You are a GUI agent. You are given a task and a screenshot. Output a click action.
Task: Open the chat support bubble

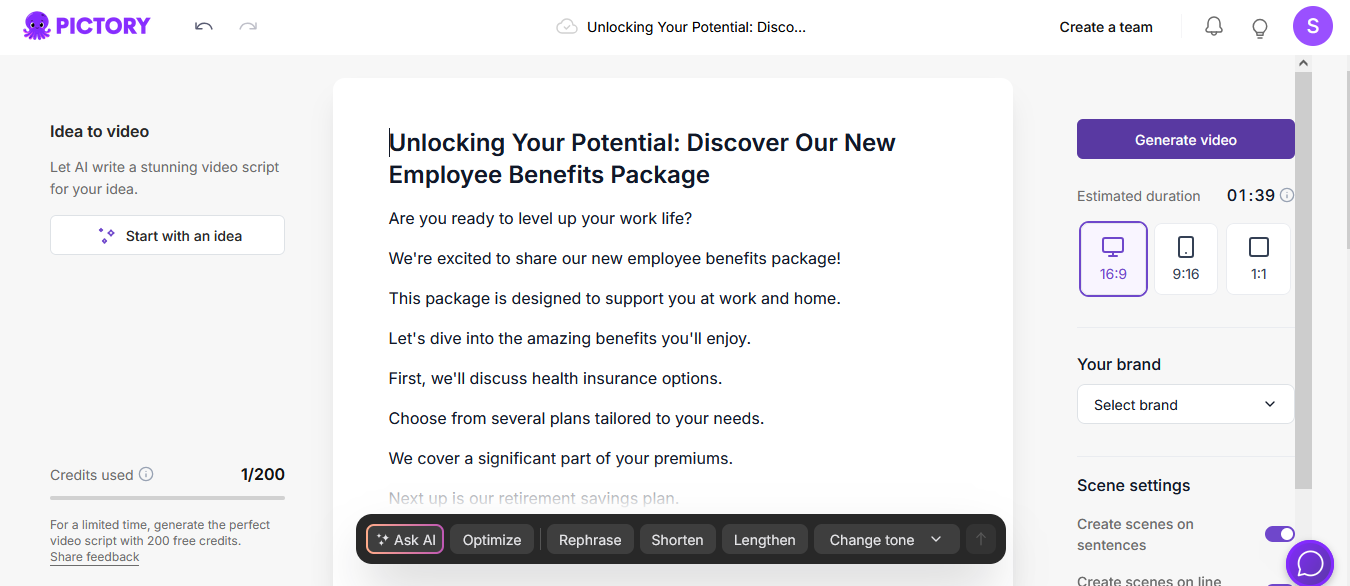pos(1310,564)
